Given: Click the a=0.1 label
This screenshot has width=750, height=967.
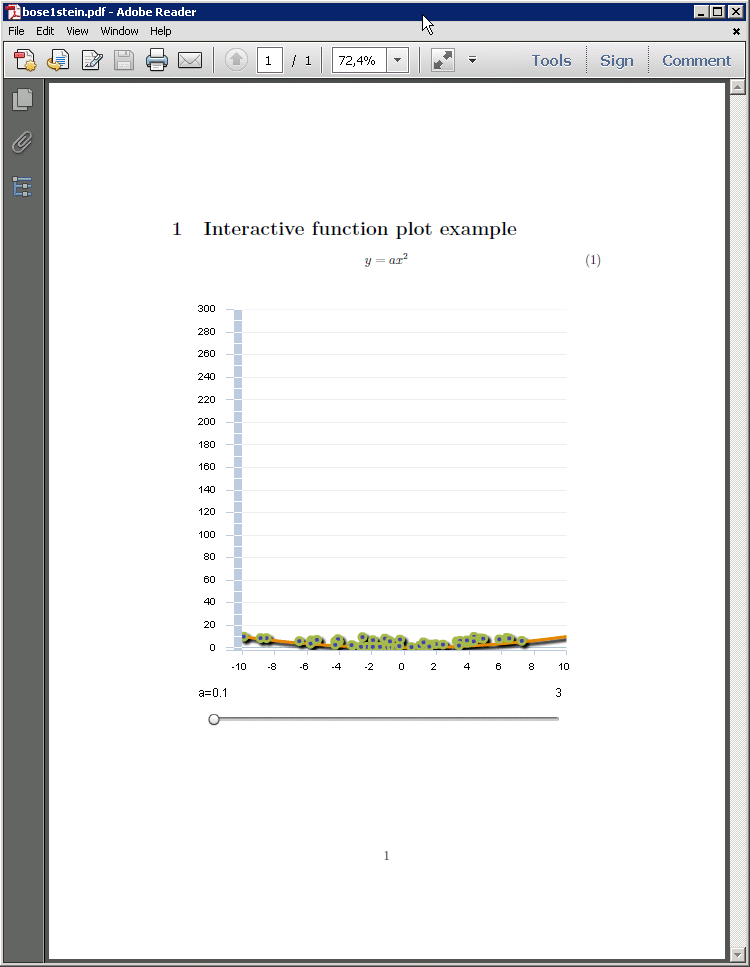Looking at the screenshot, I should click(x=213, y=693).
